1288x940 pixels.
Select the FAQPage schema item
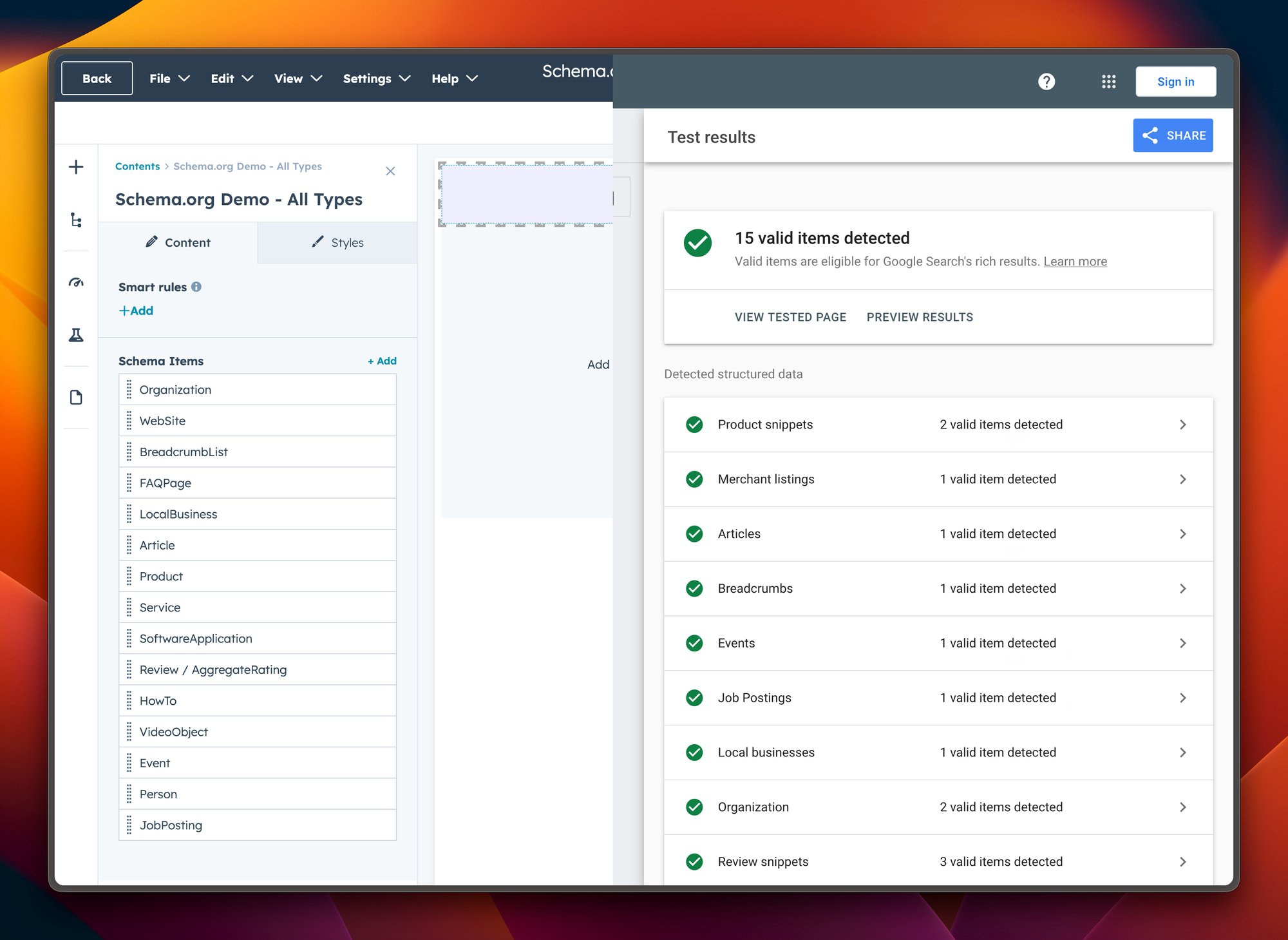pyautogui.click(x=166, y=483)
